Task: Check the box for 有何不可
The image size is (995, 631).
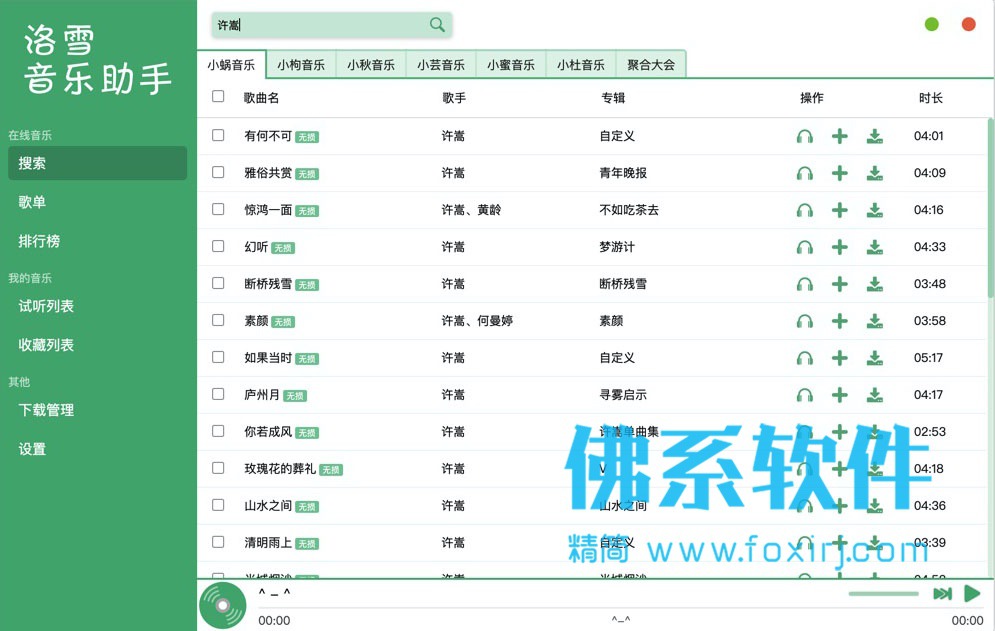Action: pyautogui.click(x=218, y=135)
